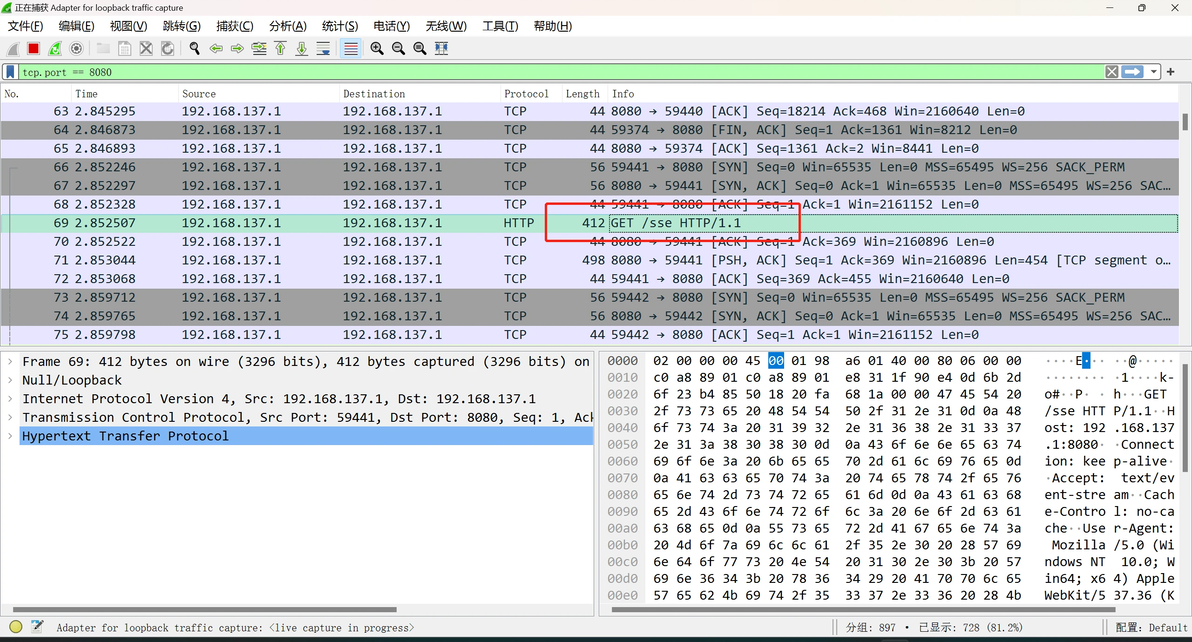Zoom out on the main window text
This screenshot has width=1192, height=642.
tap(398, 49)
